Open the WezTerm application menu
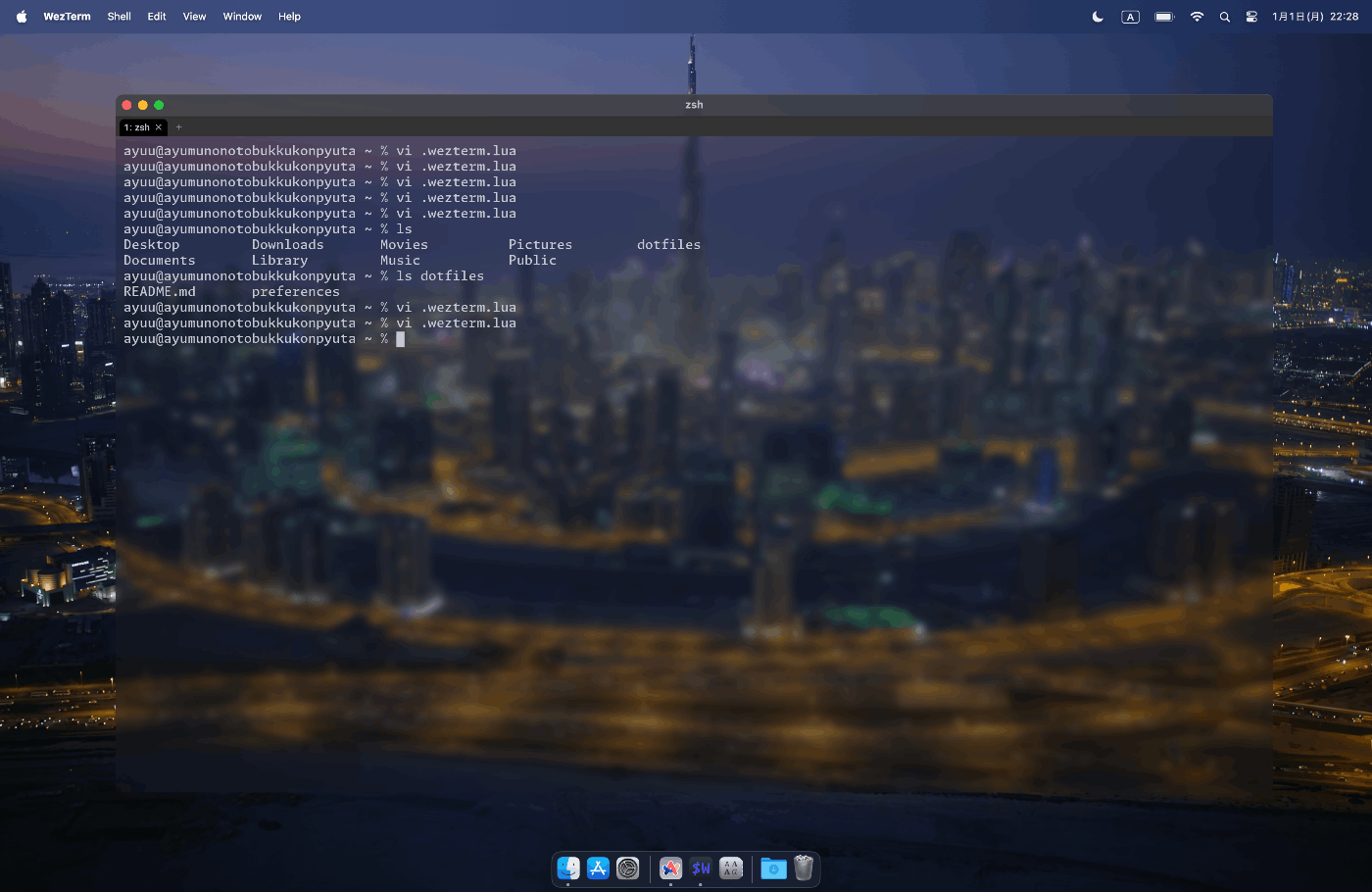This screenshot has height=892, width=1372. click(x=67, y=16)
